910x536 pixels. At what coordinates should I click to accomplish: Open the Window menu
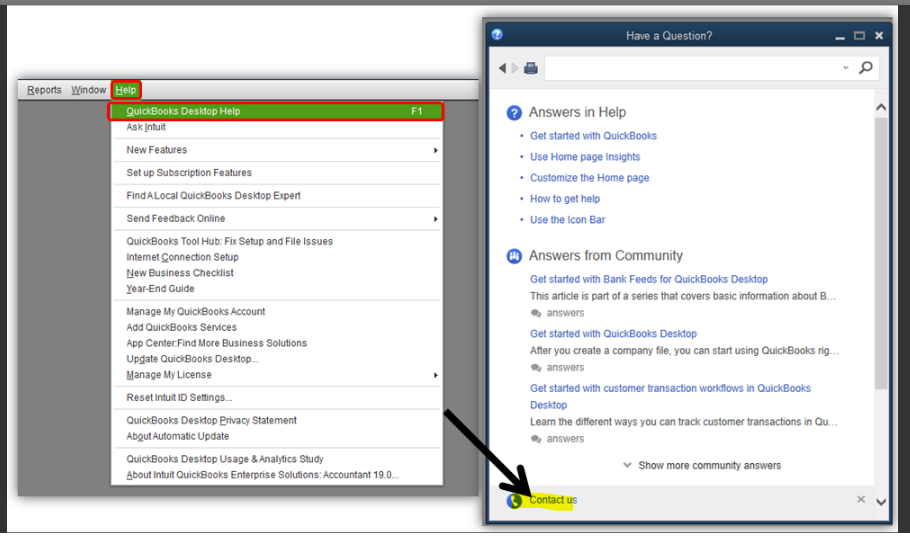tap(88, 90)
